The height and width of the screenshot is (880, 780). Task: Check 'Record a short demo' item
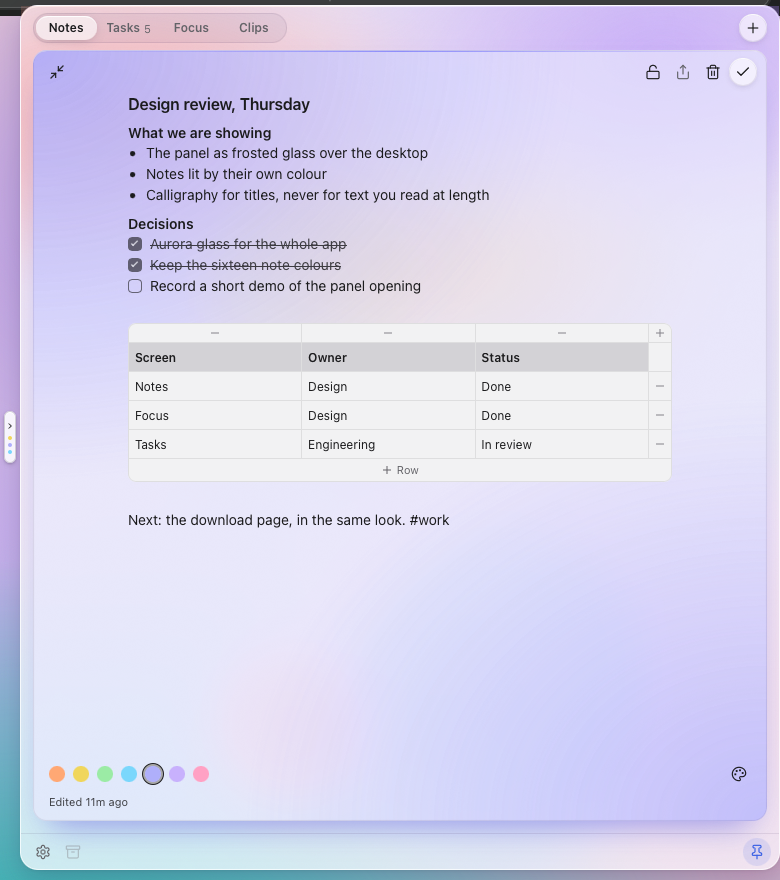click(135, 286)
